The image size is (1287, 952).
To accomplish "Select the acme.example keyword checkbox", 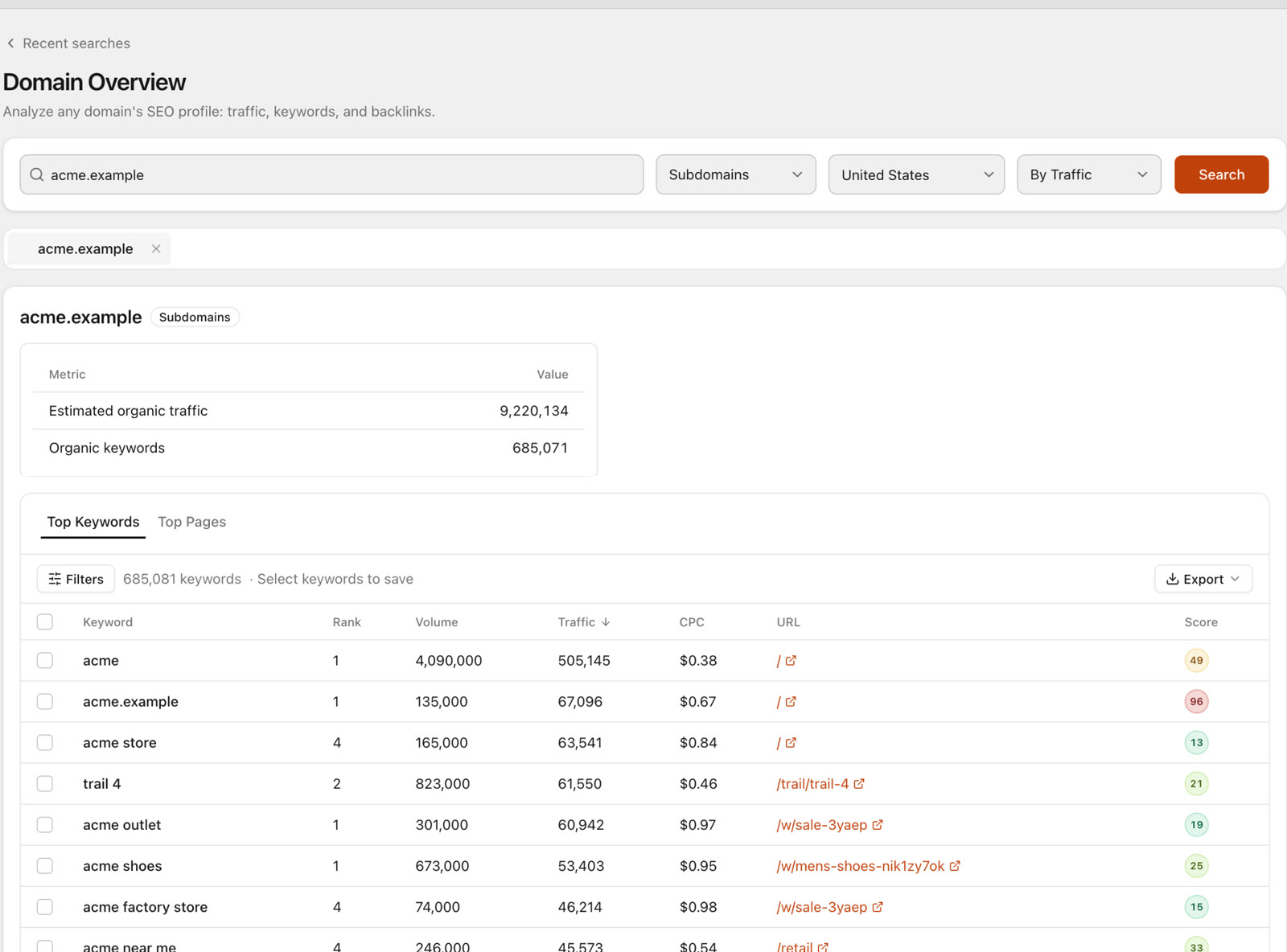I will (45, 701).
